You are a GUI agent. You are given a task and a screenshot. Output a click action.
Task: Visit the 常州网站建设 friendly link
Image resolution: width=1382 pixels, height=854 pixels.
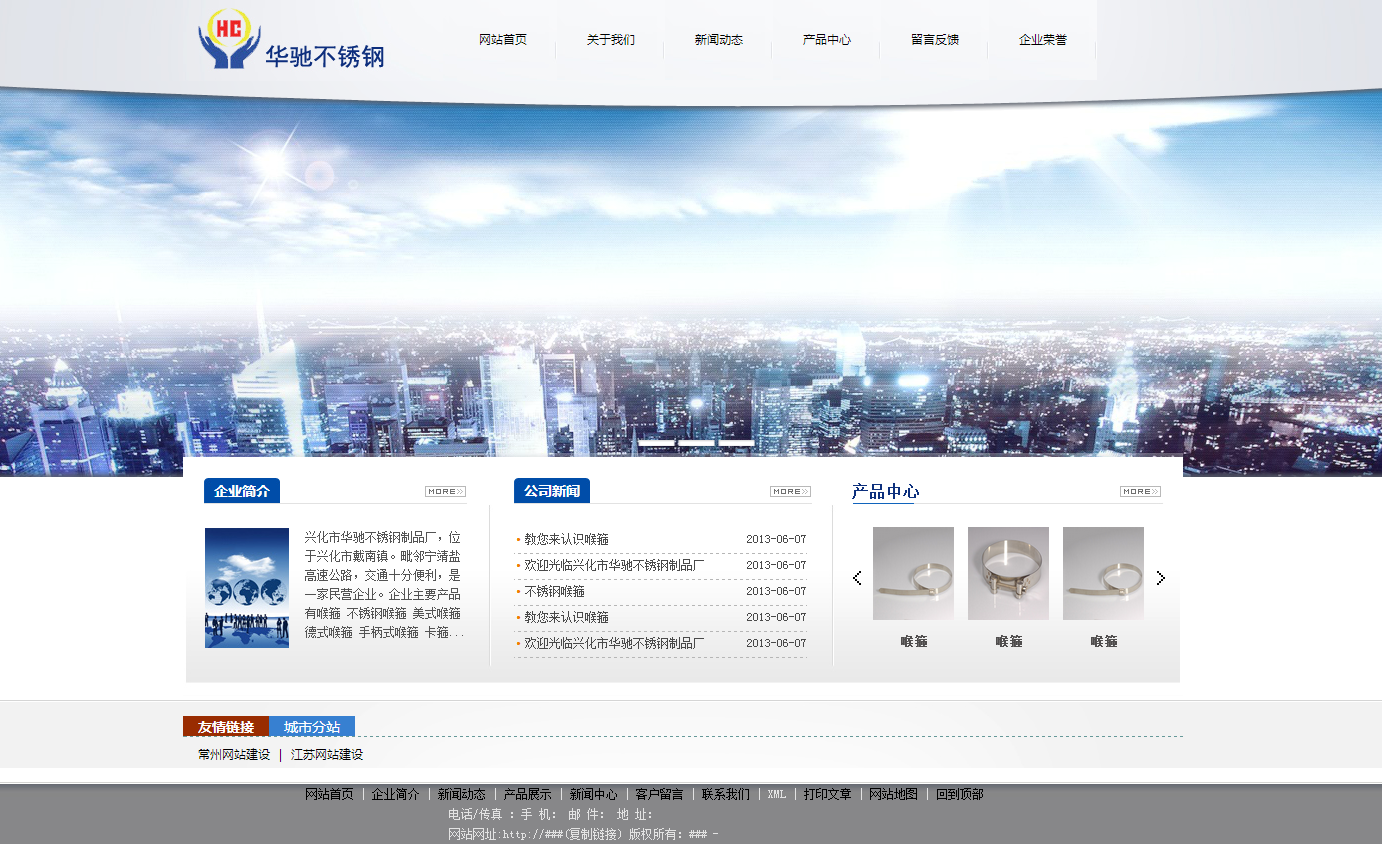[x=234, y=755]
